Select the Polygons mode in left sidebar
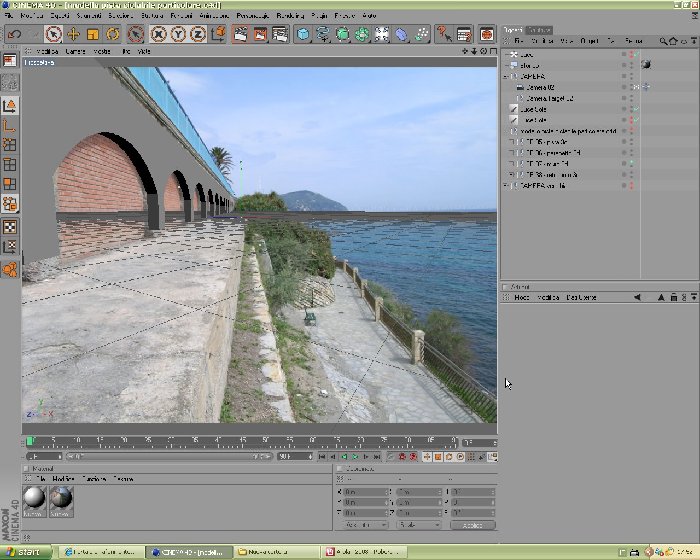 point(10,184)
